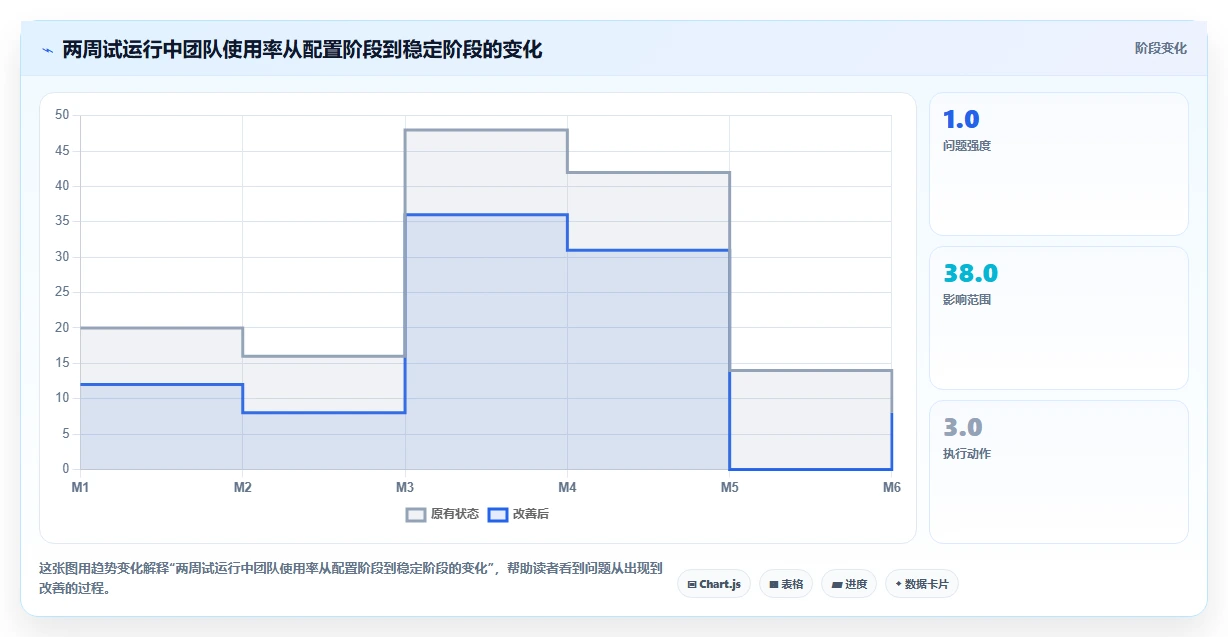Click the 问题强度 label
This screenshot has height=637, width=1228.
point(967,146)
